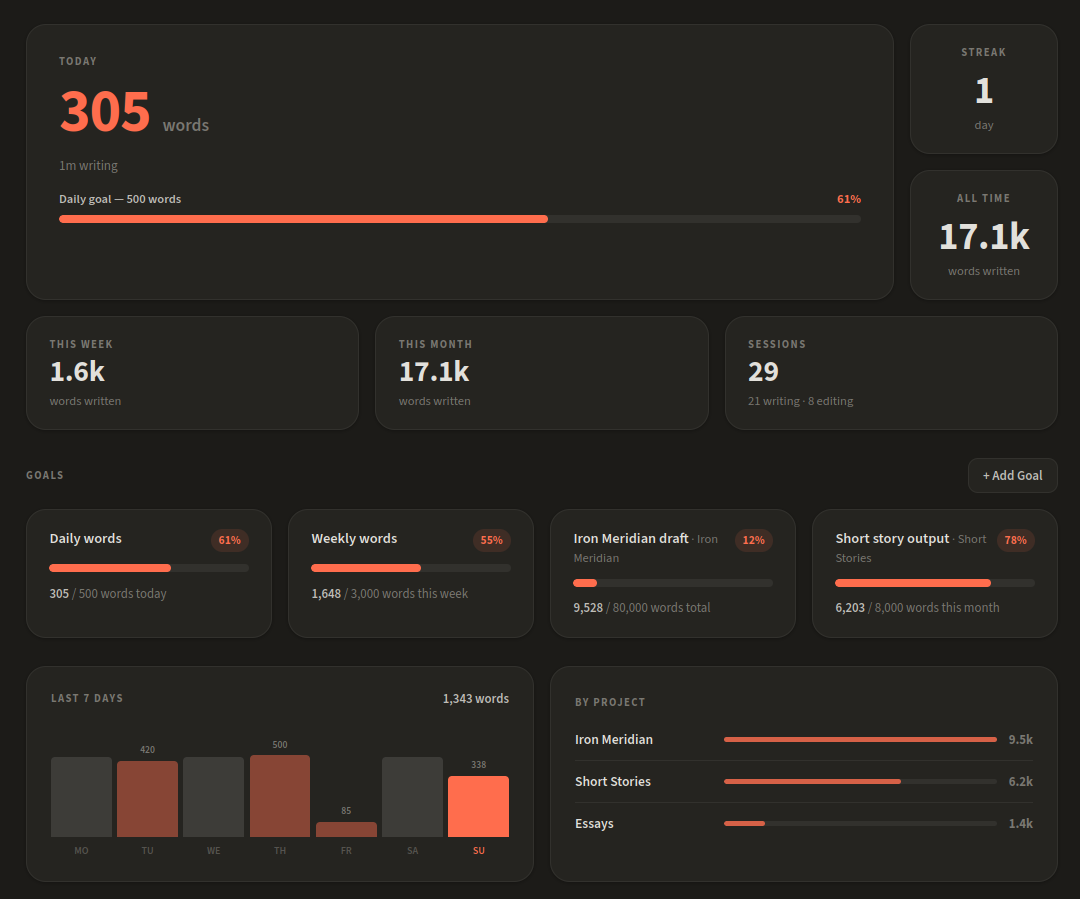Select the Iron Meridian row in By Project

click(804, 739)
